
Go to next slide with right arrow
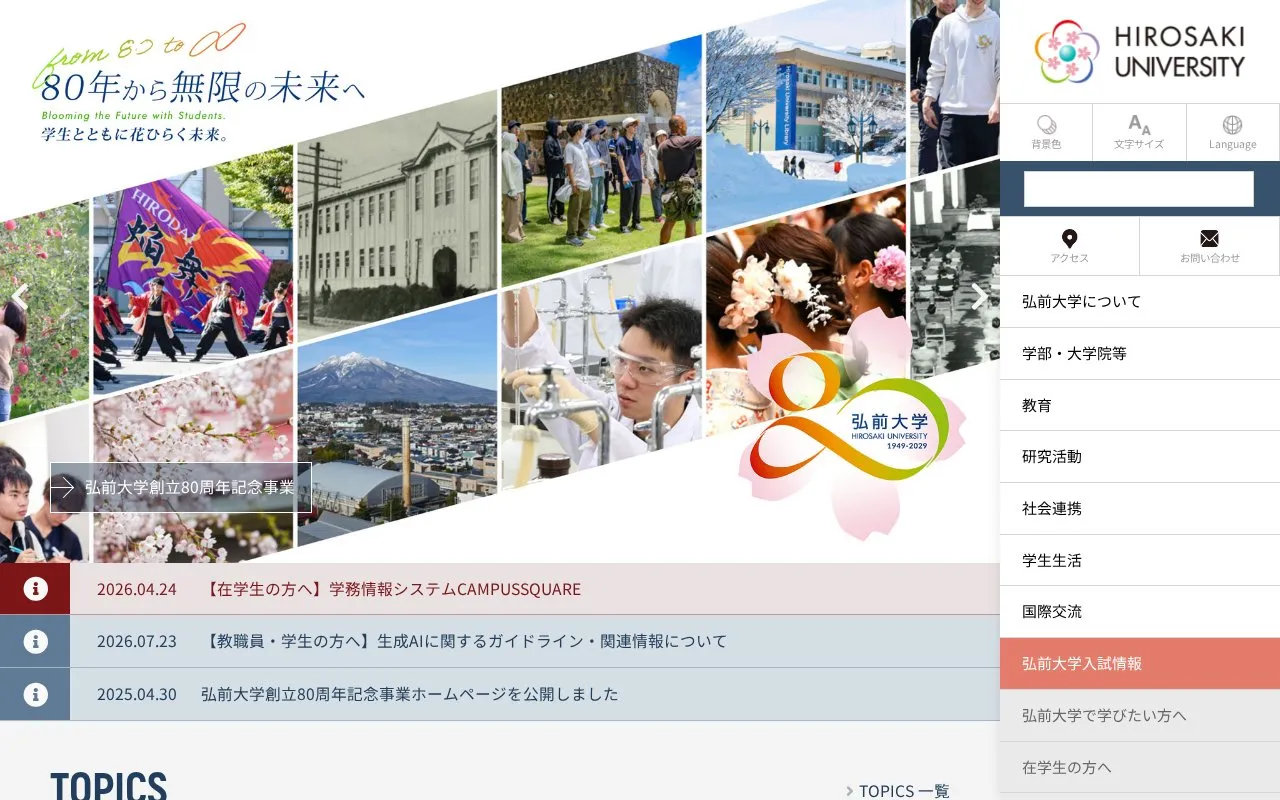(x=979, y=296)
